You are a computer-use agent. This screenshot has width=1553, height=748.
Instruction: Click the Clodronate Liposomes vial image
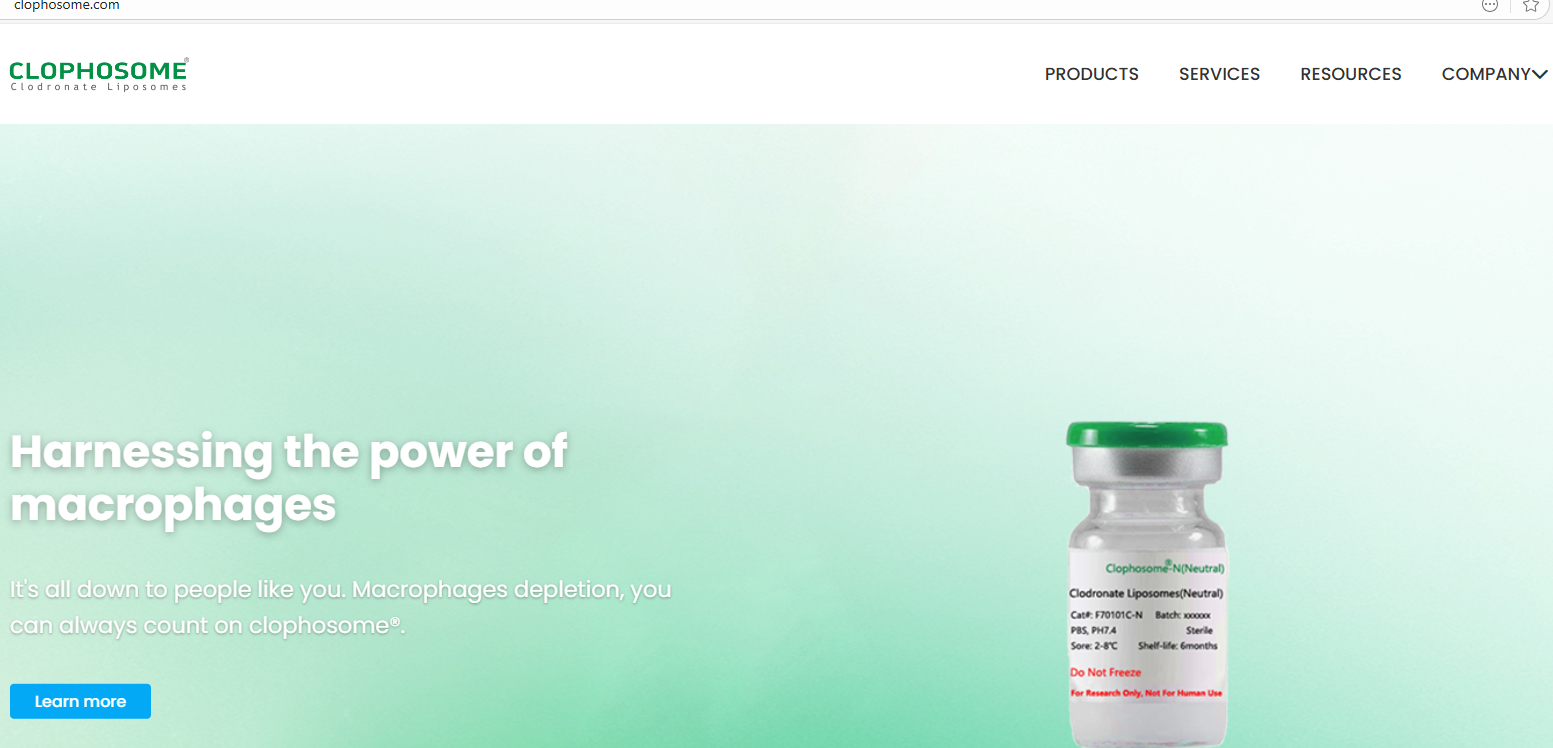1147,584
